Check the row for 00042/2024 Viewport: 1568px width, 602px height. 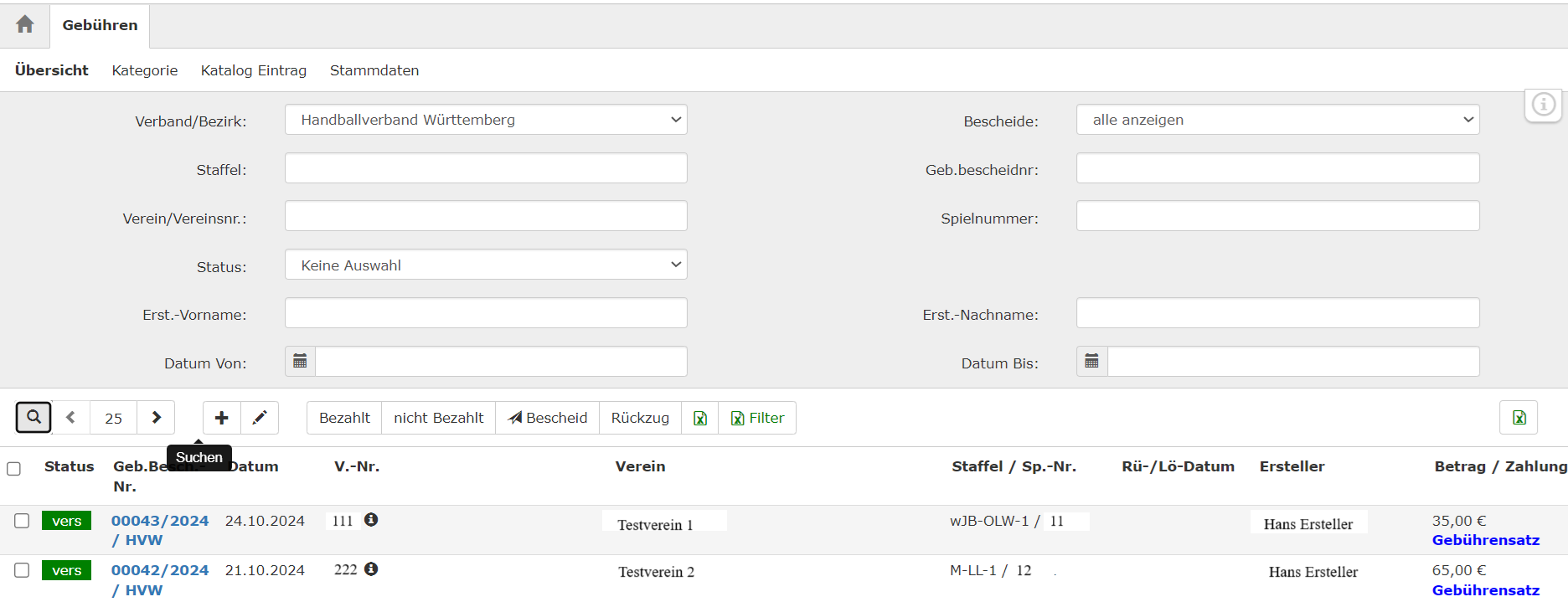[x=22, y=570]
